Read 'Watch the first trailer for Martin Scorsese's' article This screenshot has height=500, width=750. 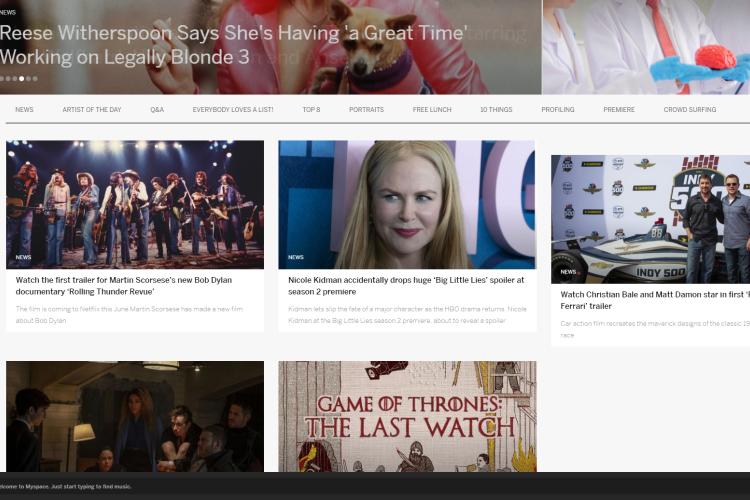pos(123,286)
